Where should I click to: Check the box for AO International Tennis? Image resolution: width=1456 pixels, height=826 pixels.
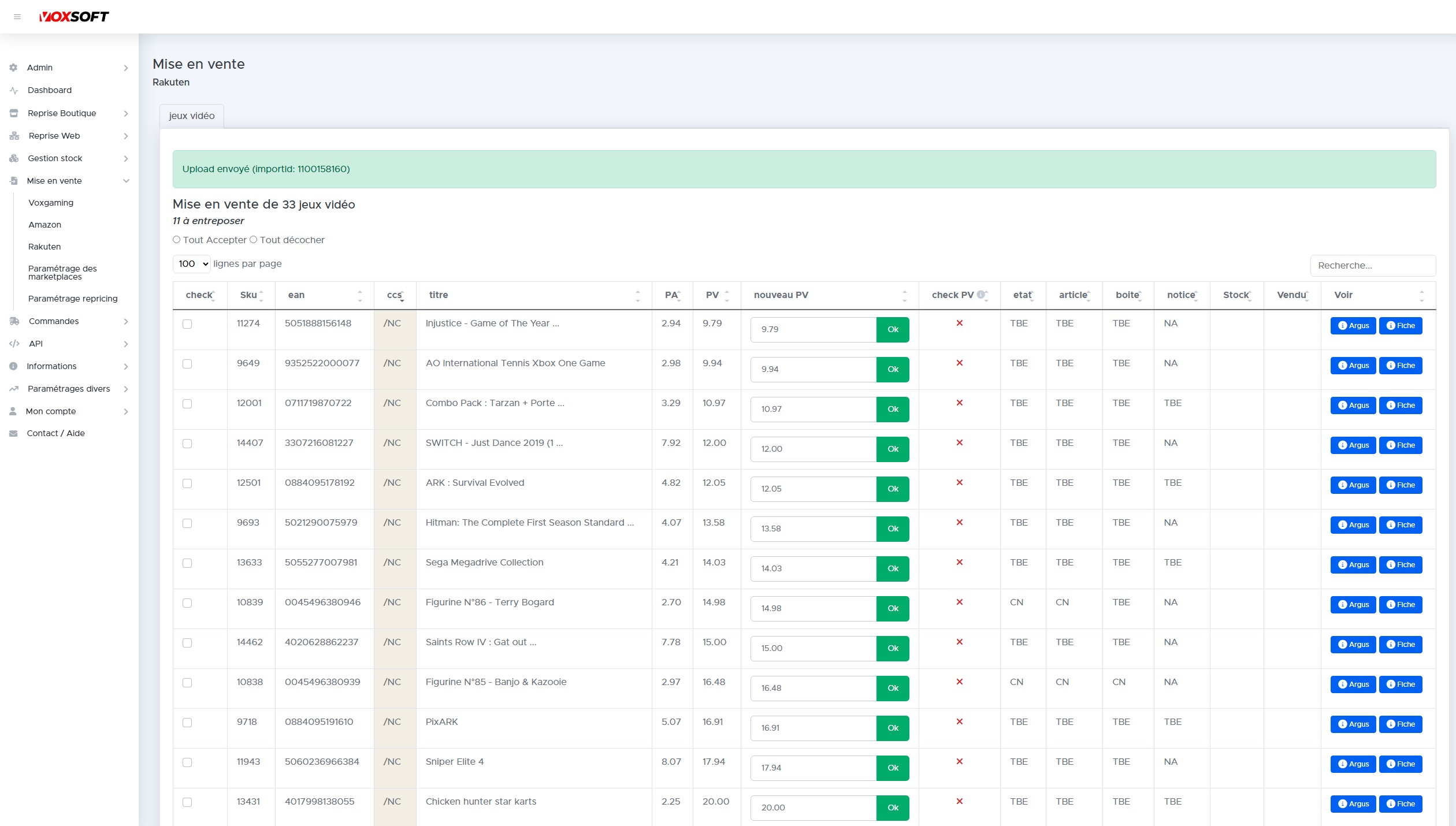187,364
